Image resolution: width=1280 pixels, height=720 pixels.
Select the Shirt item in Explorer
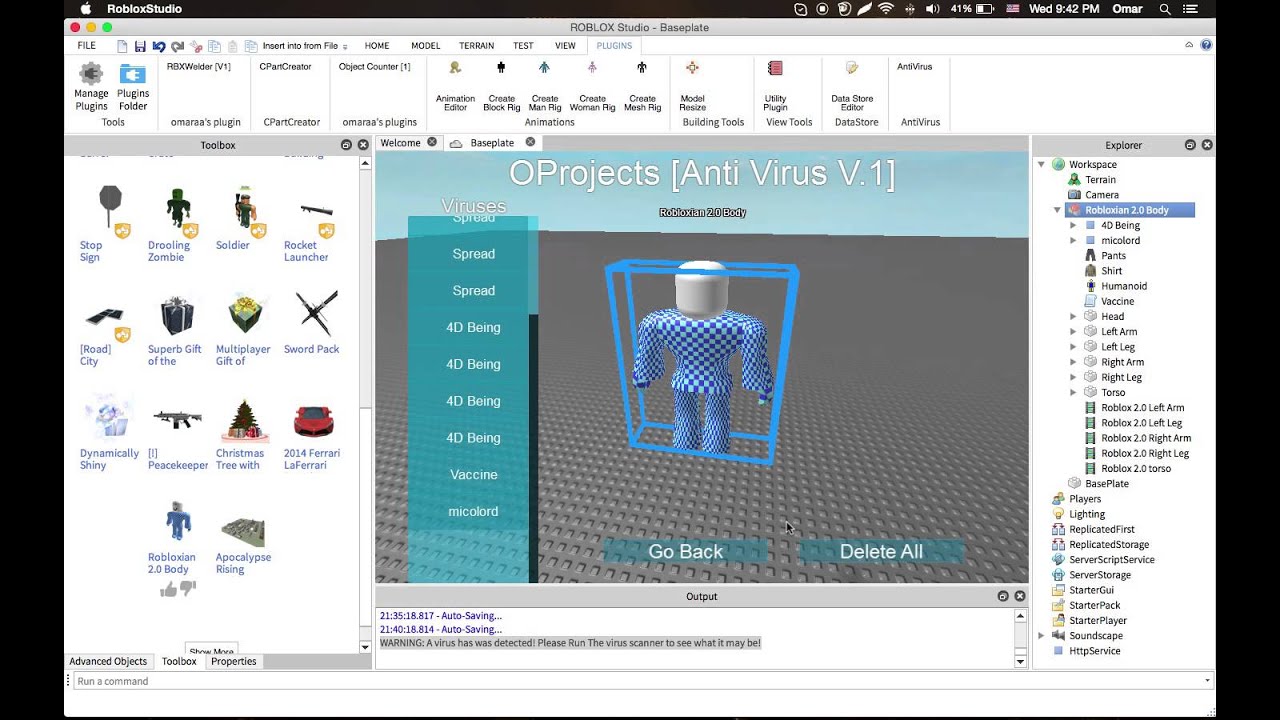(1111, 271)
